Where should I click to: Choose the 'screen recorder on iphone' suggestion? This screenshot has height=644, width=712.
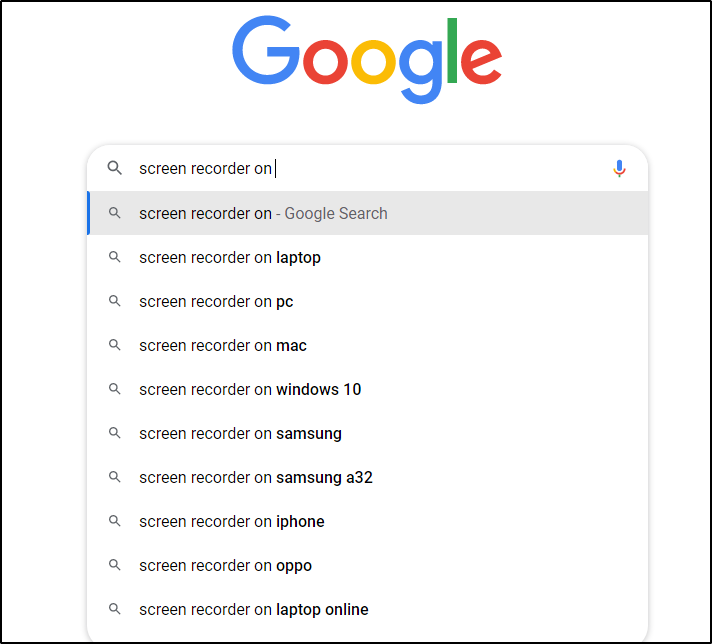pos(232,521)
